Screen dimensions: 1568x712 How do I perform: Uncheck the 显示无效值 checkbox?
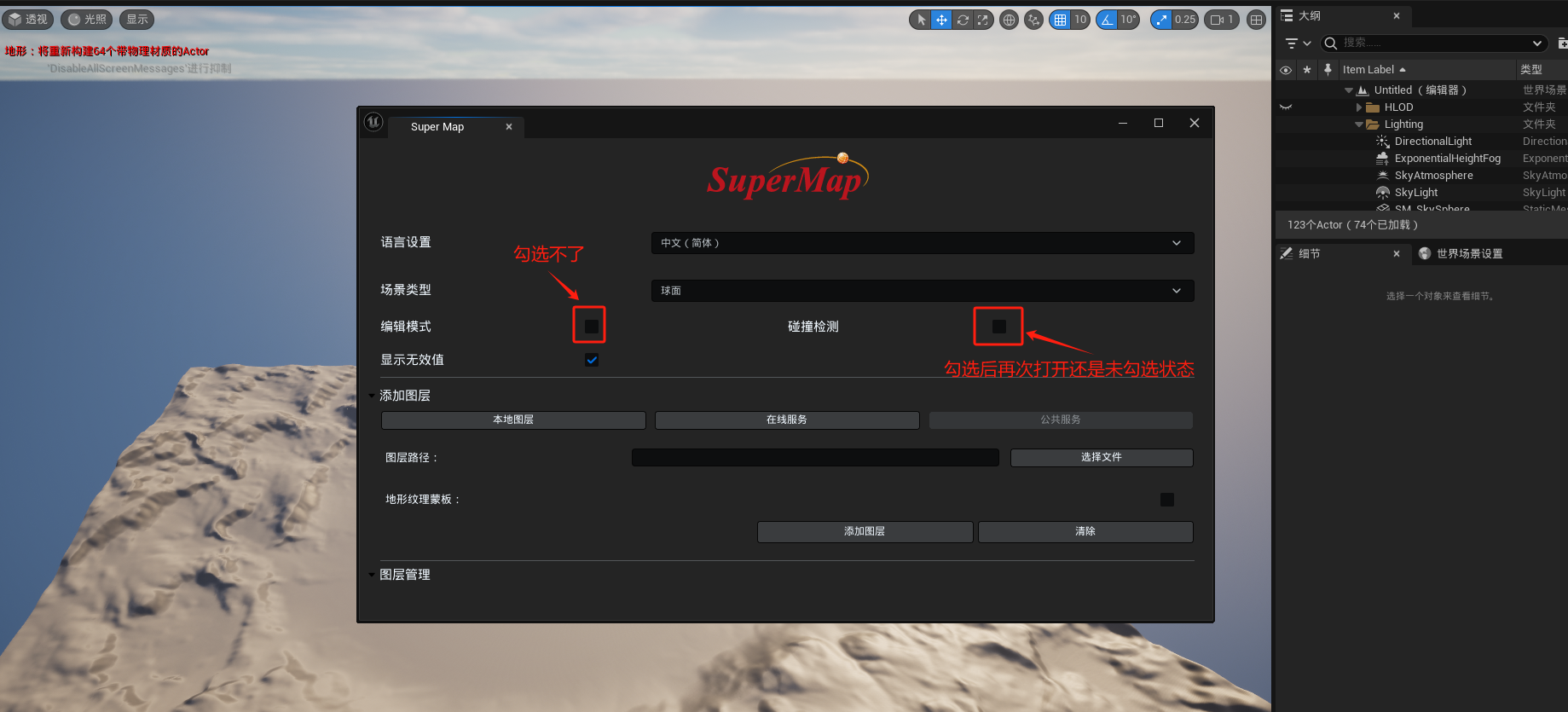pyautogui.click(x=592, y=360)
